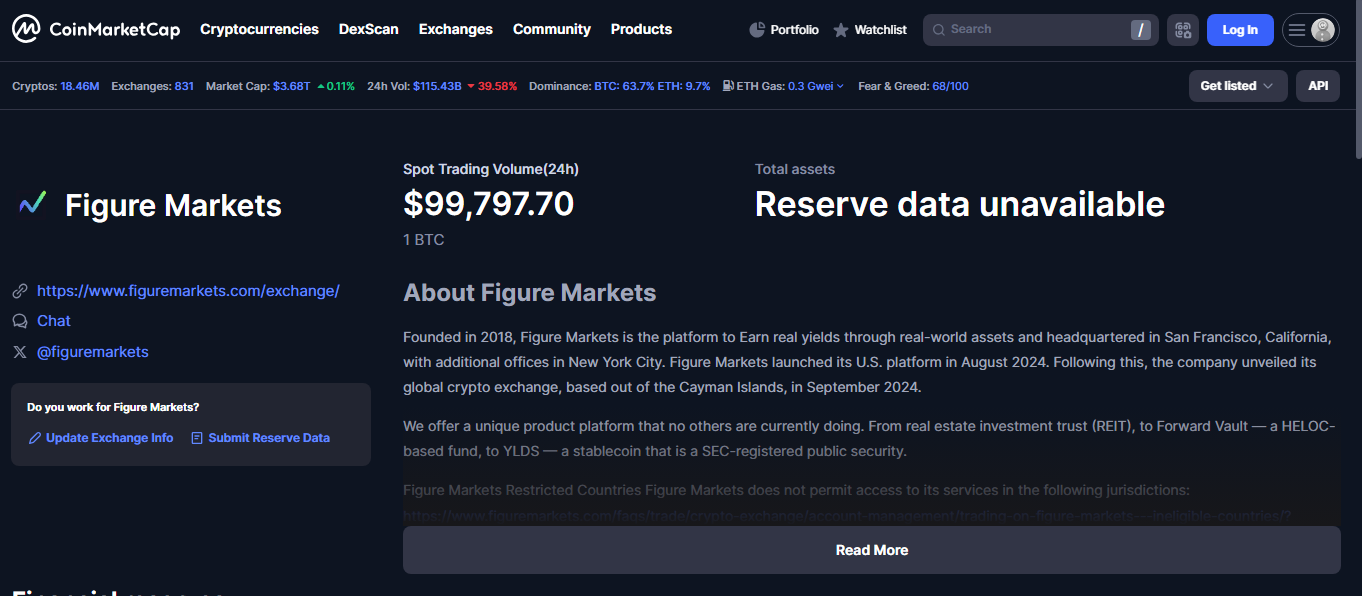Click the Read More button
Screen dimensions: 1362x596
(x=872, y=550)
